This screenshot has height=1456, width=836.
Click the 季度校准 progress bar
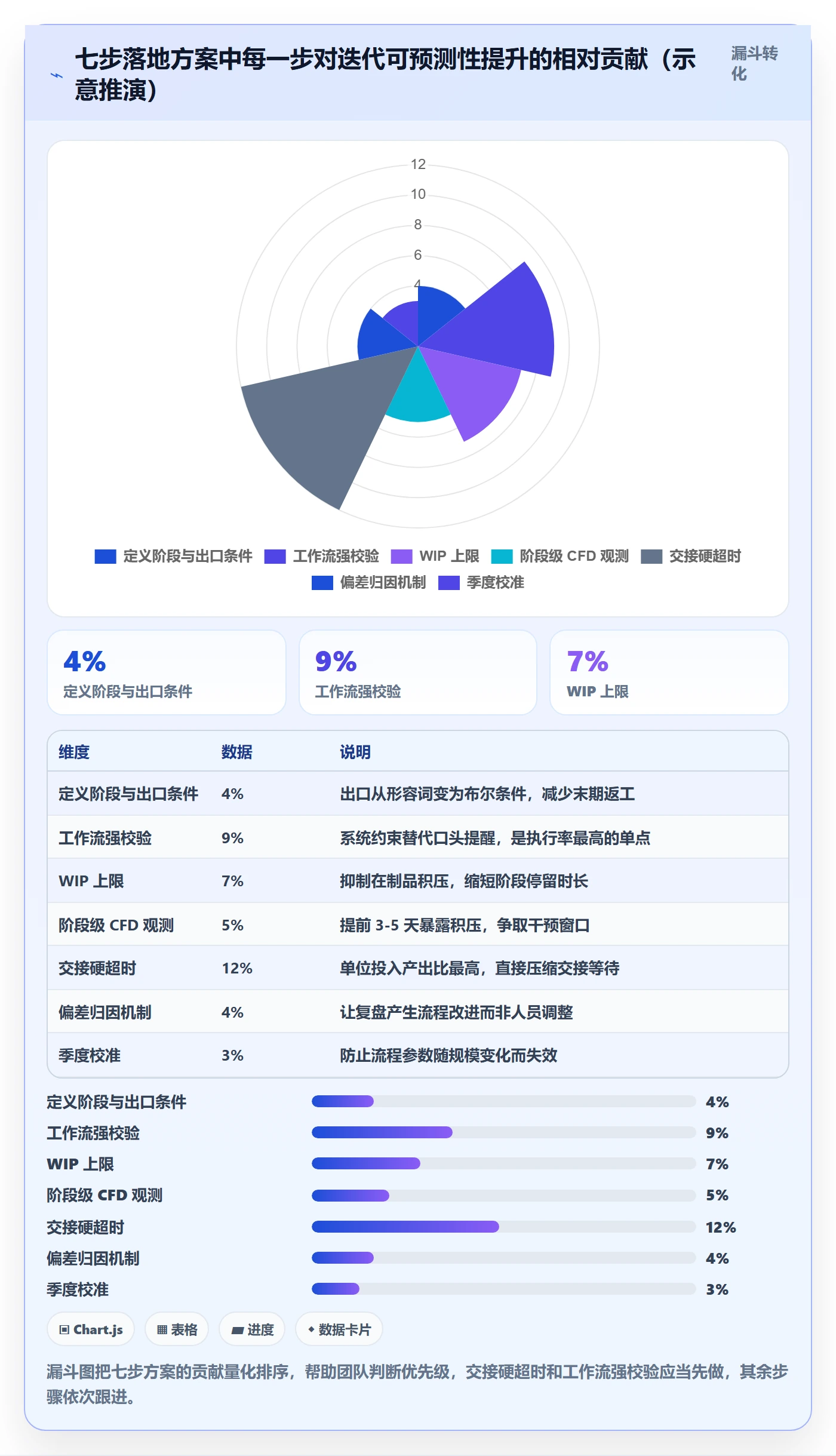coord(504,1289)
